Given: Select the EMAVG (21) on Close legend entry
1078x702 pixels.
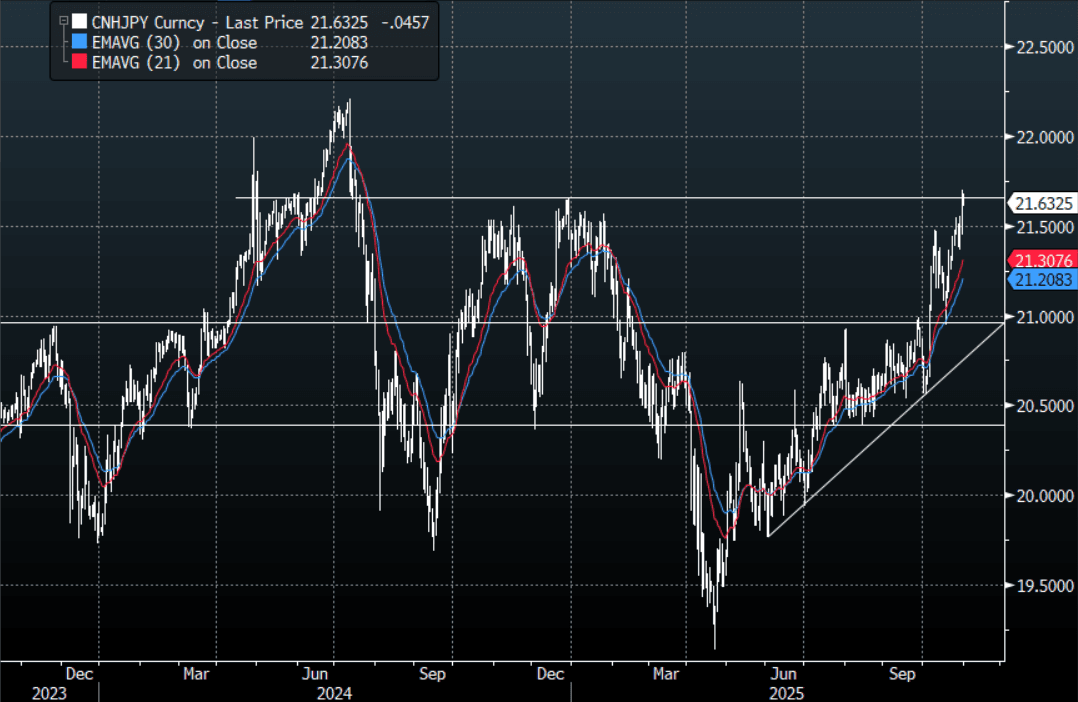Looking at the screenshot, I should click(176, 62).
